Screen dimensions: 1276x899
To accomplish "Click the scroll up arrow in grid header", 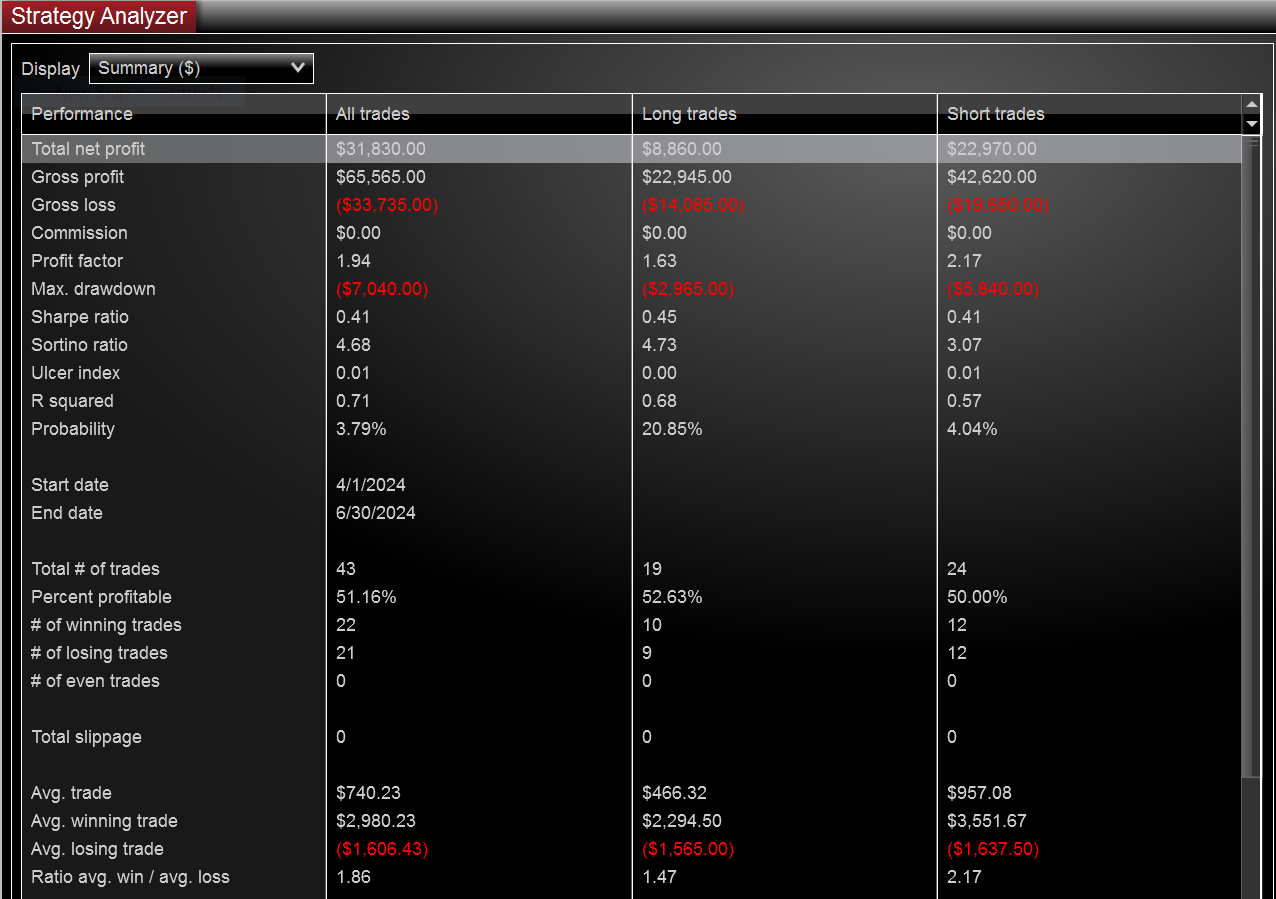I will (x=1251, y=105).
